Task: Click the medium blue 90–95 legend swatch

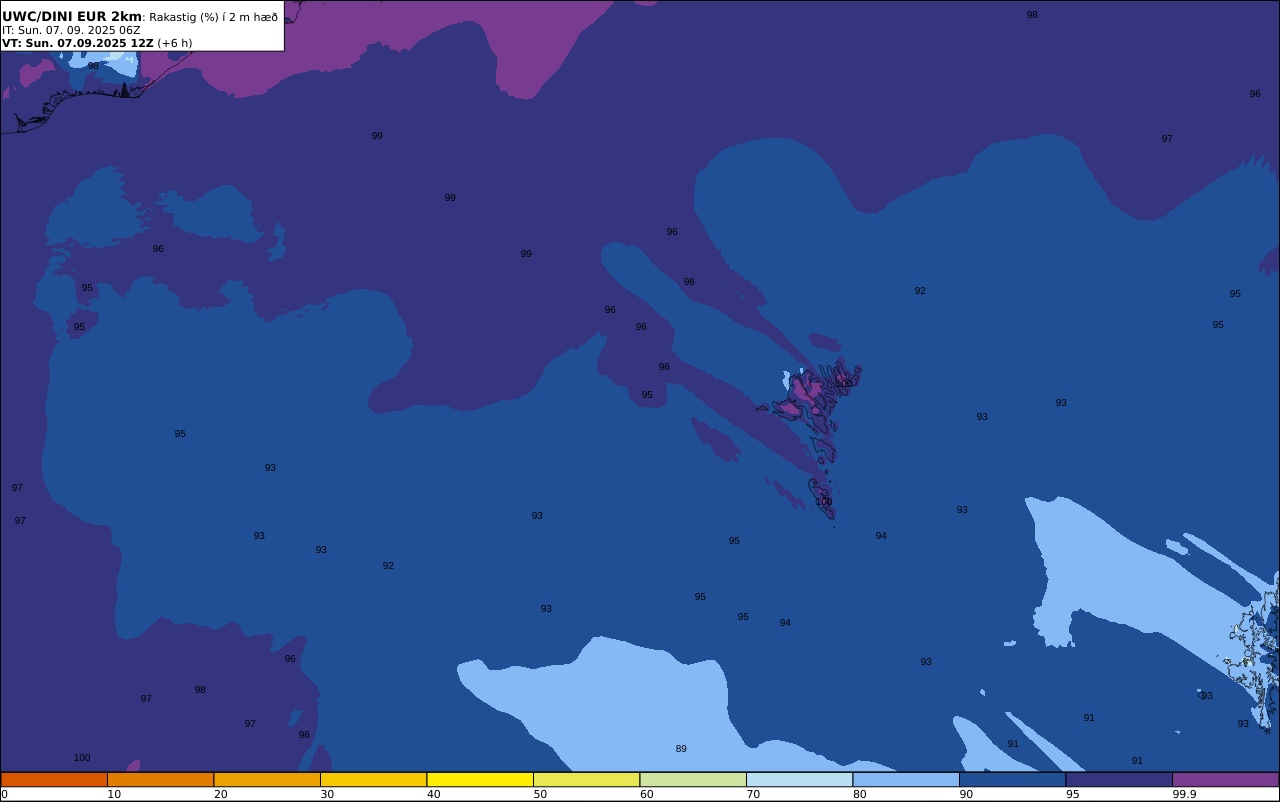Action: [x=1013, y=779]
